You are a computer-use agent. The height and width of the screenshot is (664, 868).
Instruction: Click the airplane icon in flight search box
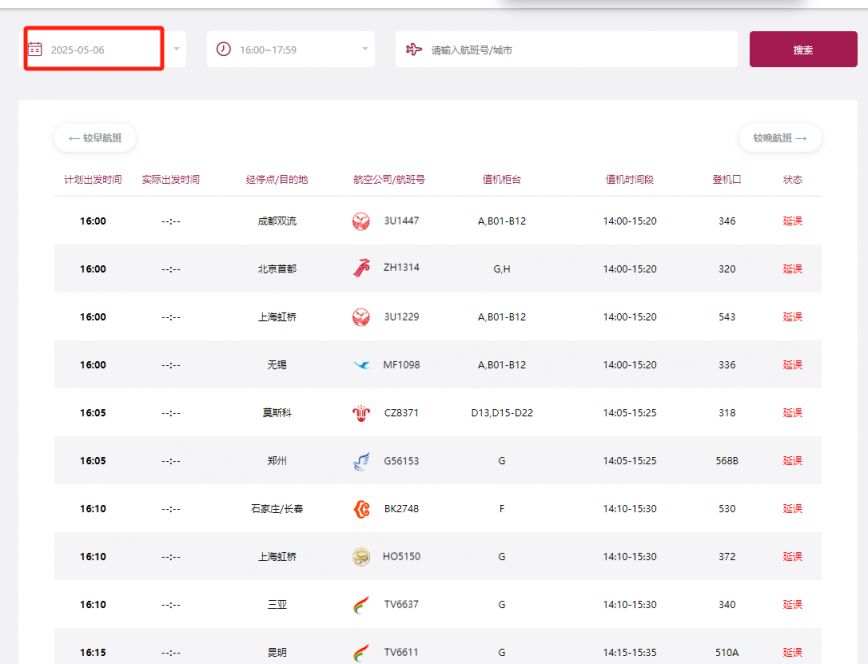(x=414, y=49)
